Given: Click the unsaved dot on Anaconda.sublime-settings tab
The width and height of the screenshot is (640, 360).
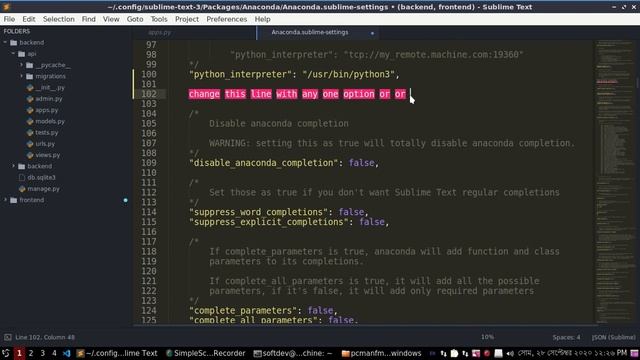Looking at the screenshot, I should pos(372,33).
